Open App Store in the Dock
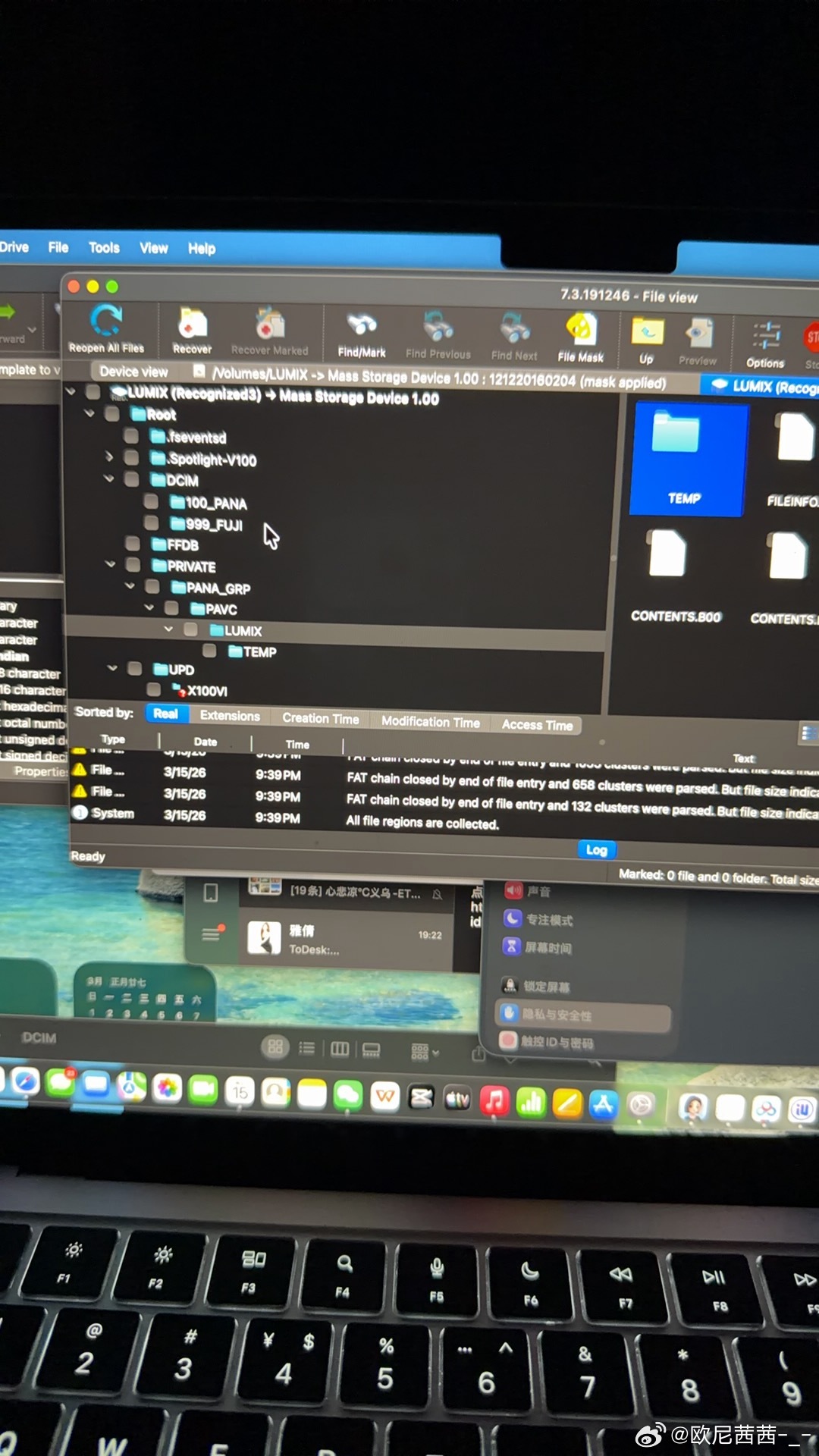This screenshot has height=1456, width=819. pyautogui.click(x=604, y=1104)
